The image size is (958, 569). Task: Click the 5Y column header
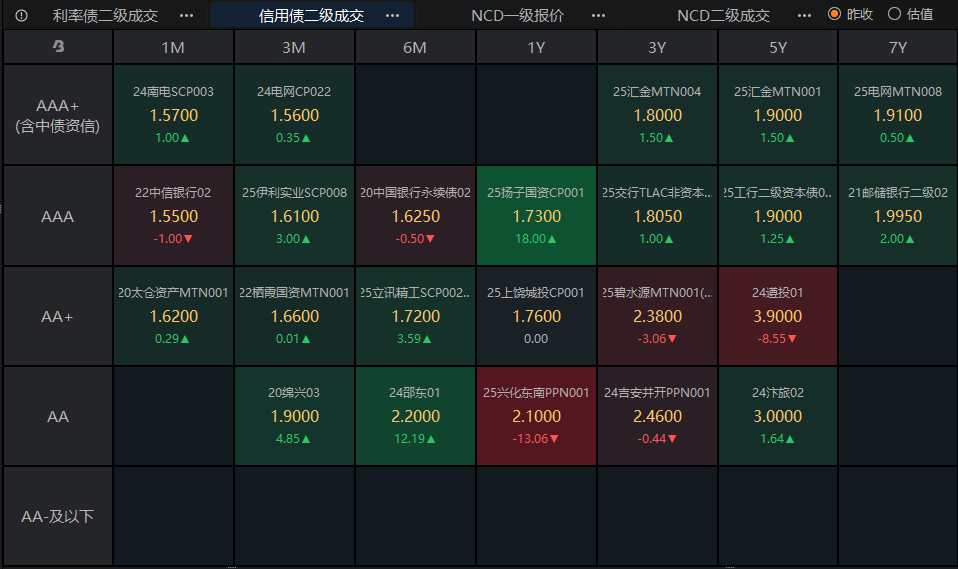[x=778, y=47]
